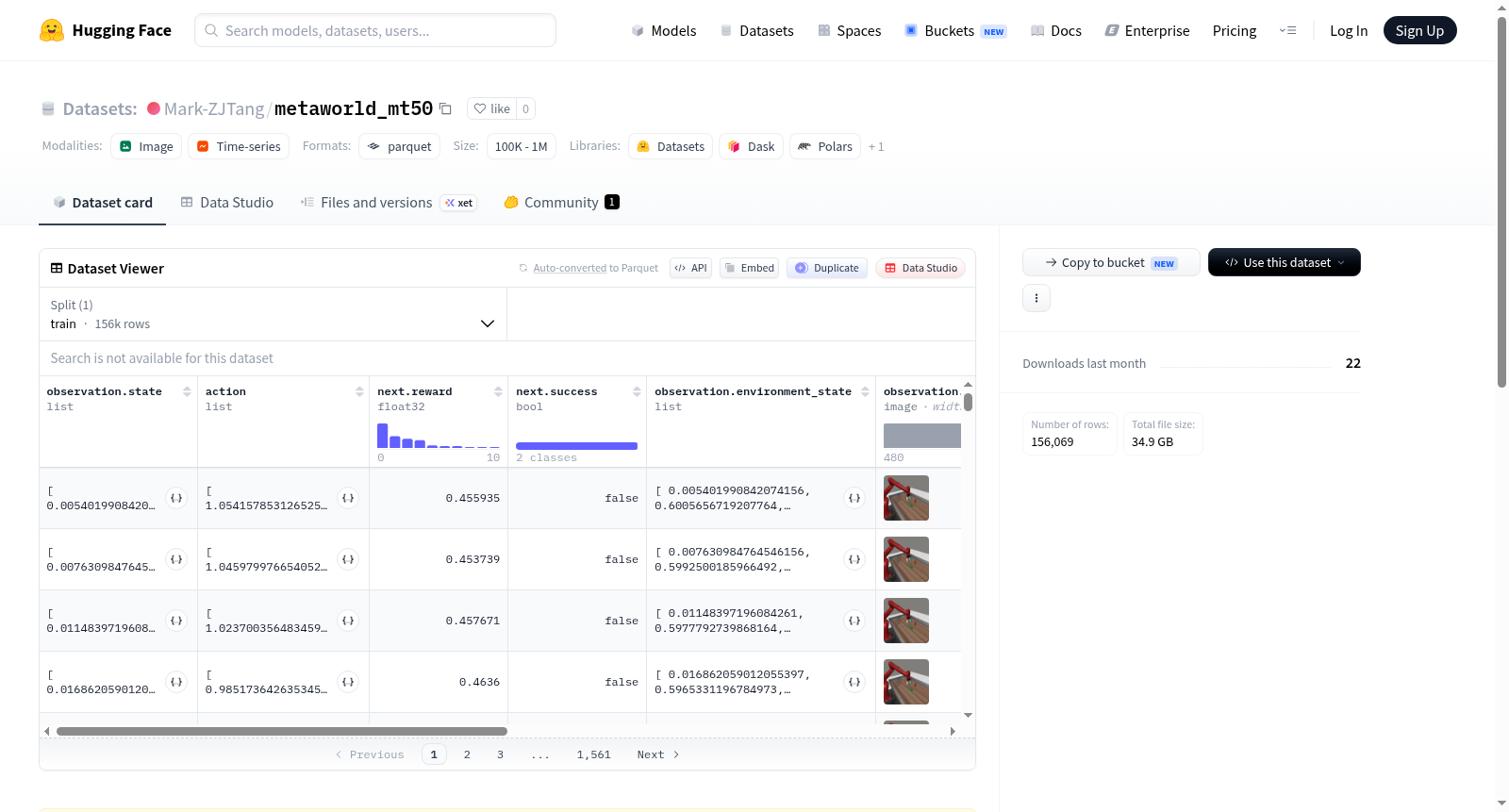Sort by next.reward column
1509x812 pixels.
coord(498,391)
